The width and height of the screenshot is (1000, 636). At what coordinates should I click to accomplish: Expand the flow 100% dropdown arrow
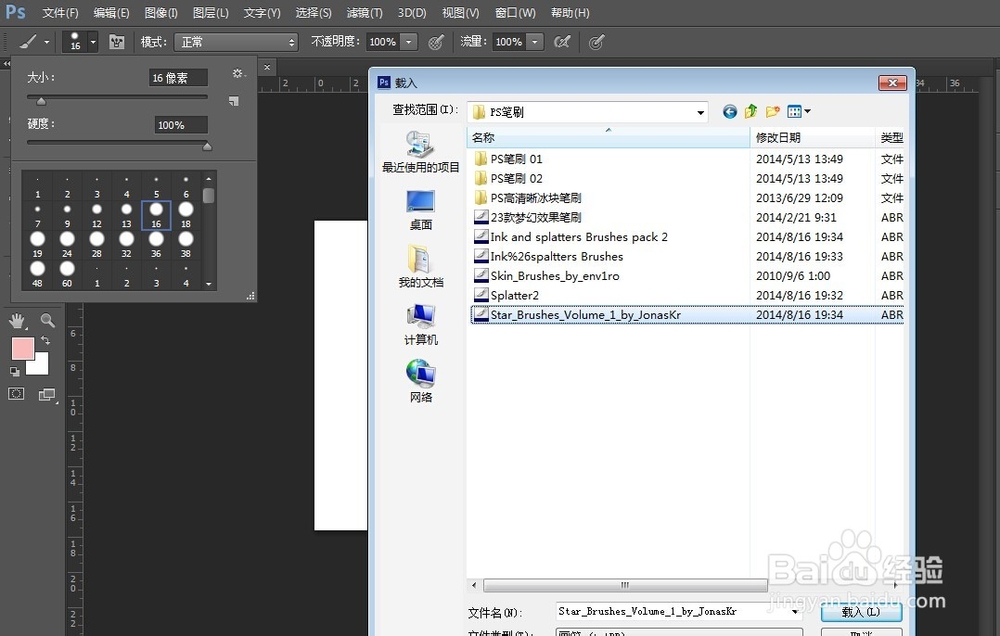(535, 42)
